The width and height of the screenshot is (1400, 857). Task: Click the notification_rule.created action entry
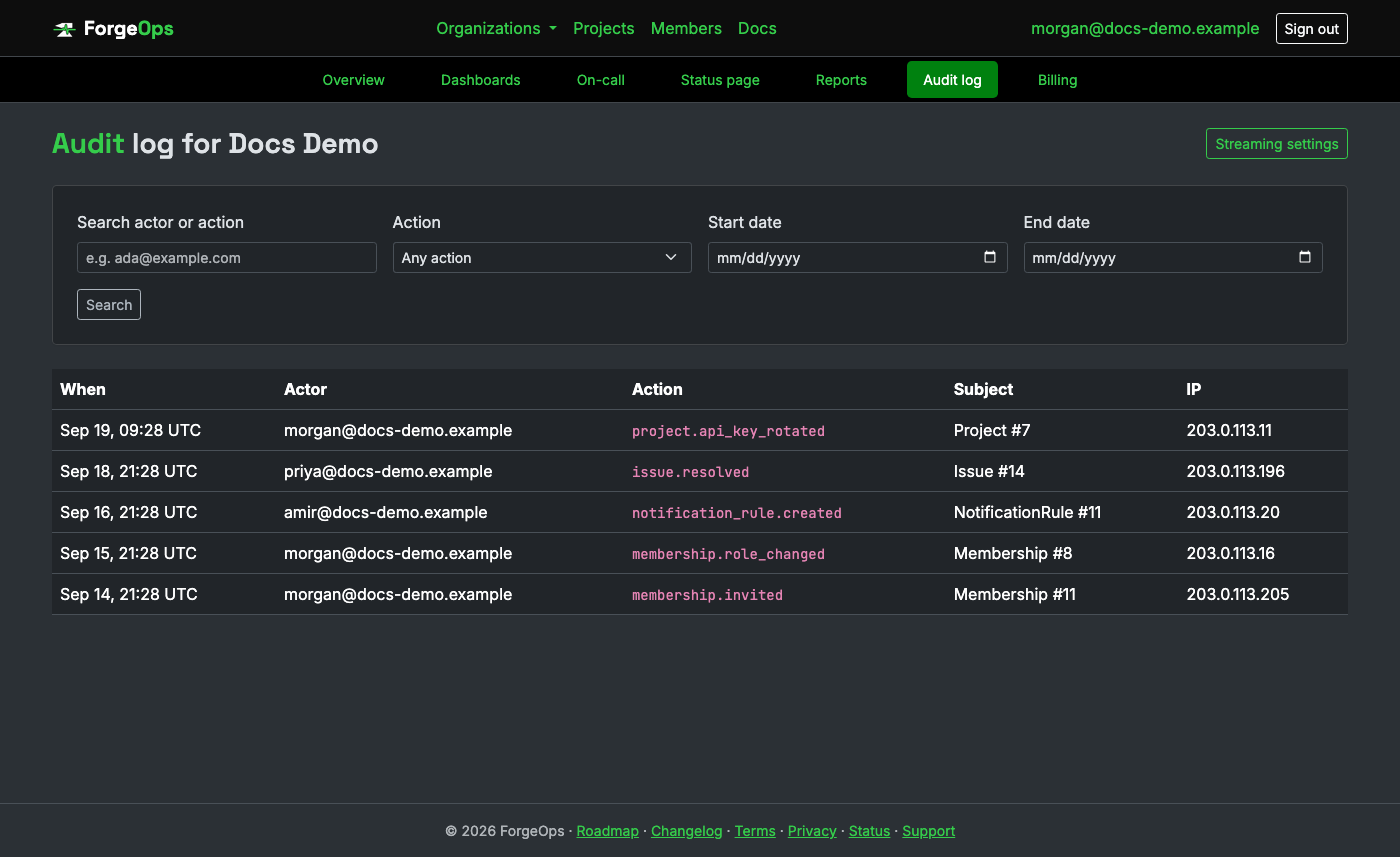click(737, 513)
